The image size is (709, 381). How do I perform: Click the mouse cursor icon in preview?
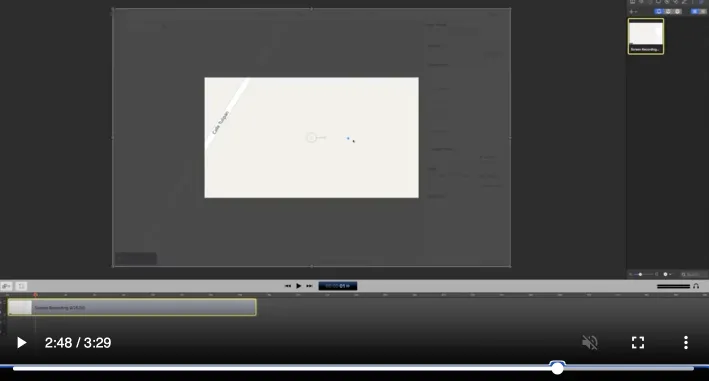(354, 141)
